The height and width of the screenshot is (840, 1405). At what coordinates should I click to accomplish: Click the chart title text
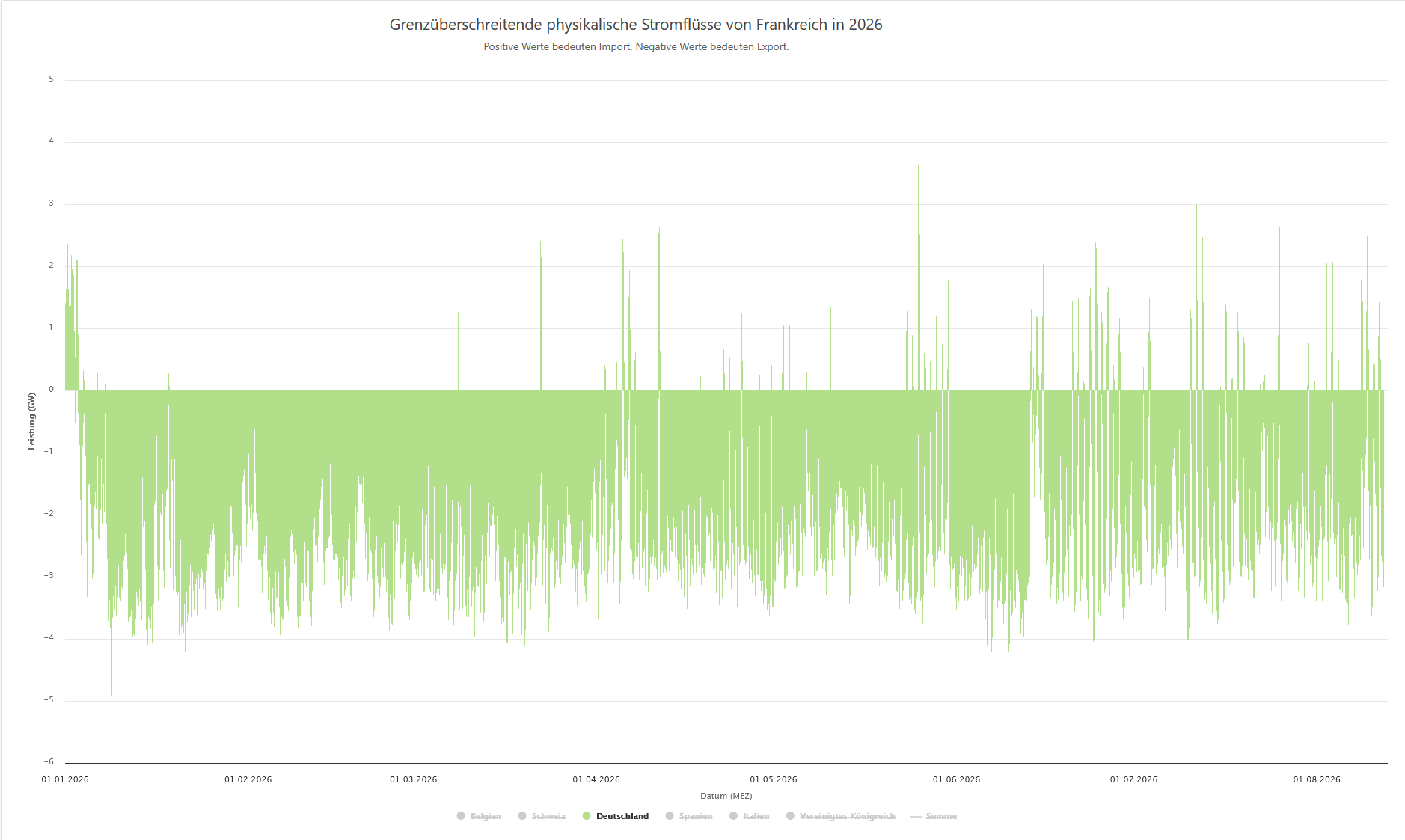coord(636,25)
